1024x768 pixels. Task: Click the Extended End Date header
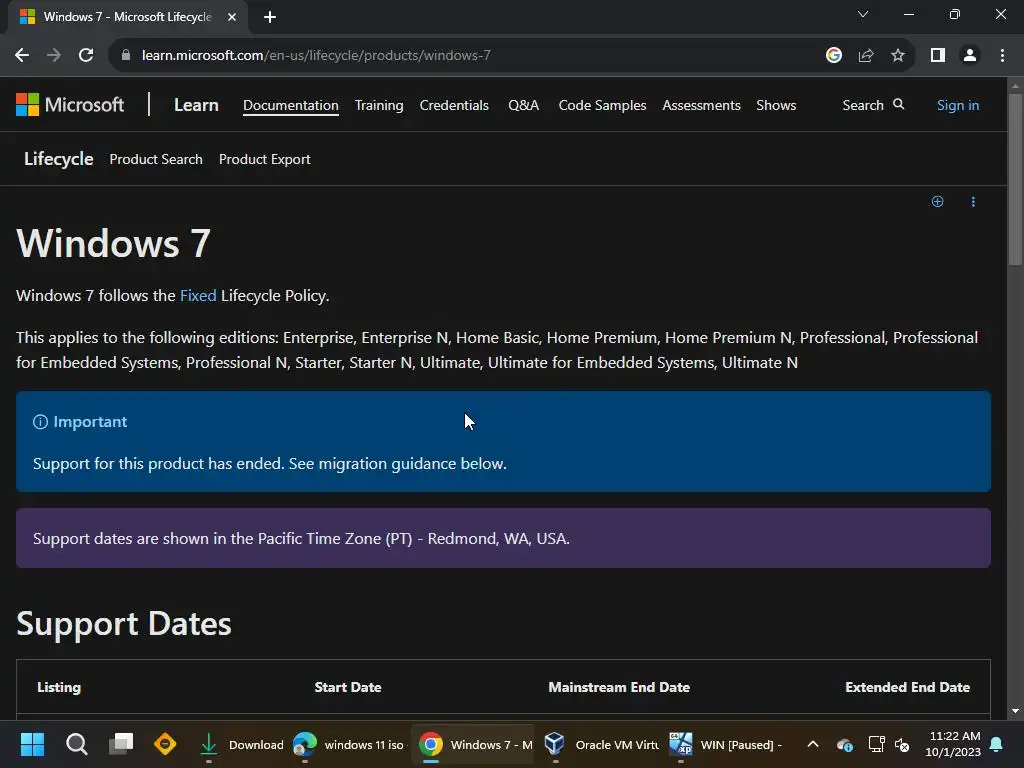coord(907,687)
